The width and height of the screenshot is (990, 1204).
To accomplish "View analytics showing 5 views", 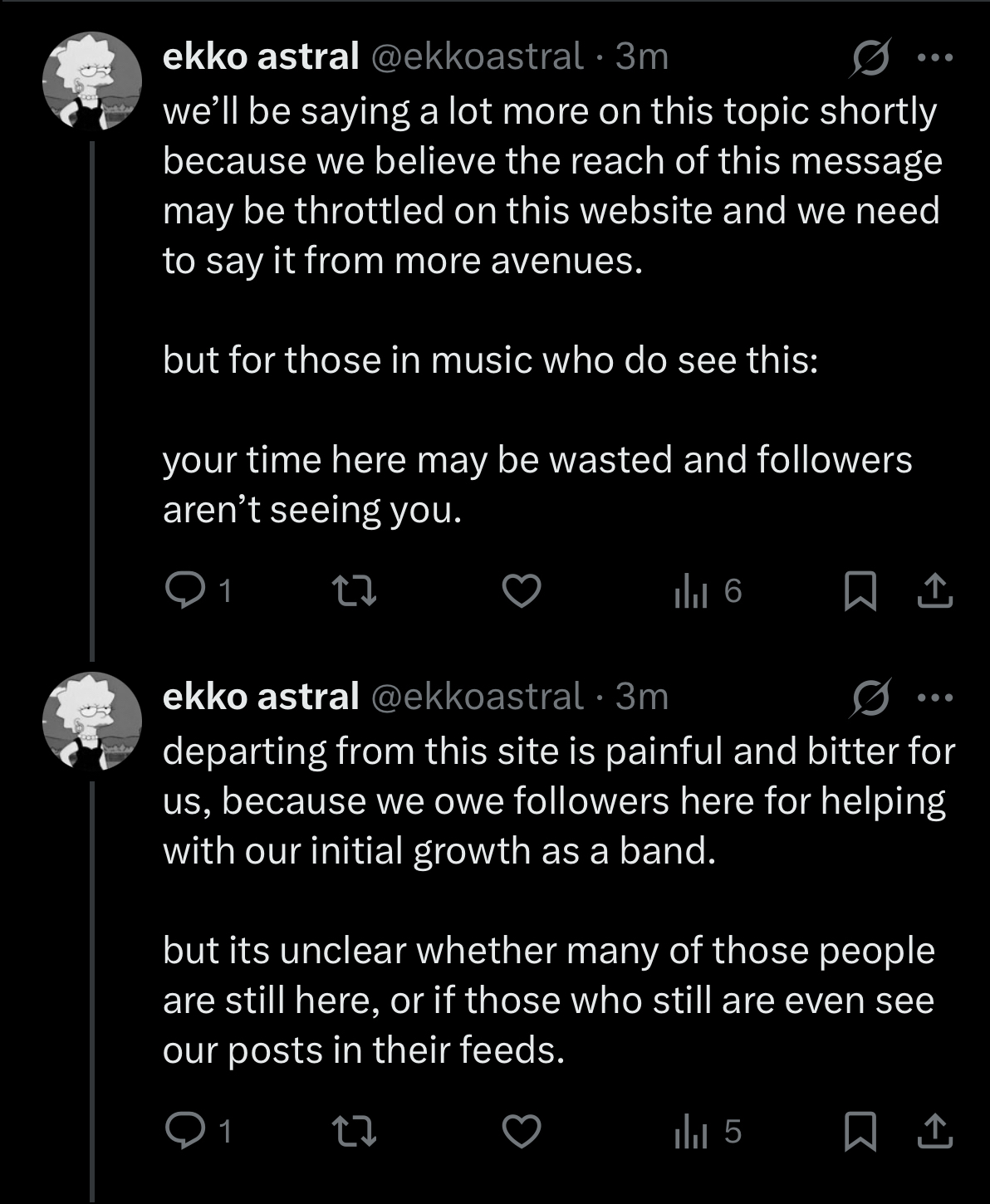I will pos(690,1132).
